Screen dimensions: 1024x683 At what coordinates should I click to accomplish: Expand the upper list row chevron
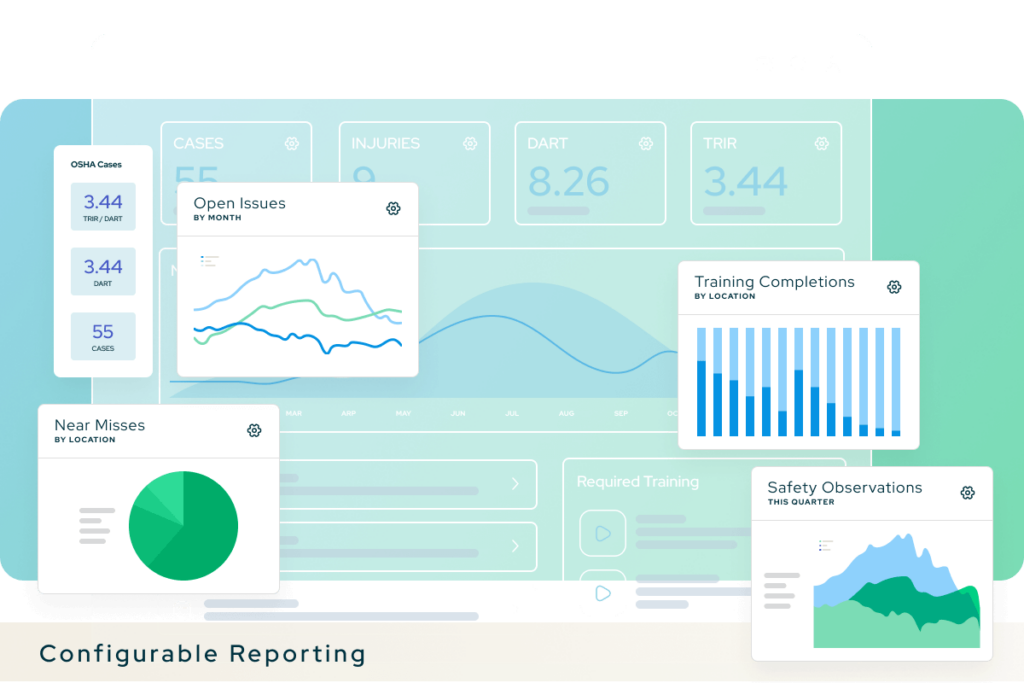(x=516, y=484)
